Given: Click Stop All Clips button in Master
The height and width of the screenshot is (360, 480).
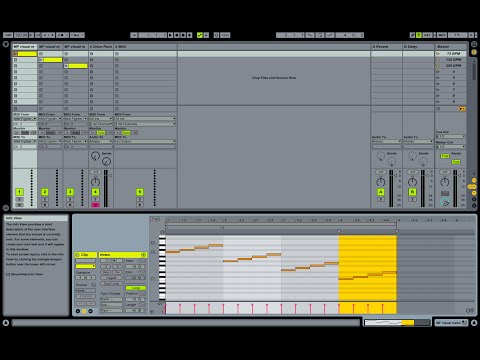Looking at the screenshot, I should [438, 109].
